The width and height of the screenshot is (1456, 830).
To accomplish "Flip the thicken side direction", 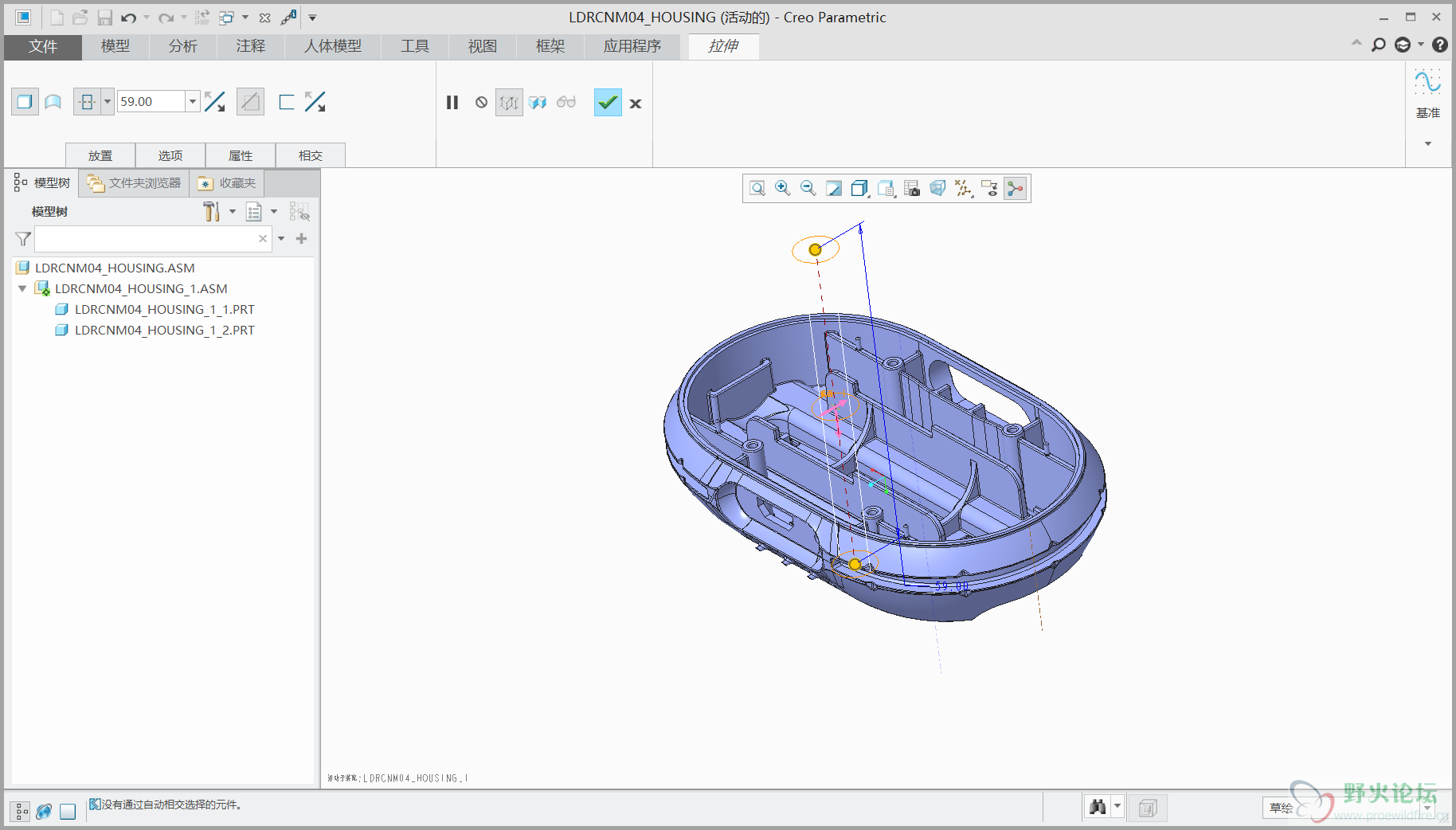I will [315, 102].
